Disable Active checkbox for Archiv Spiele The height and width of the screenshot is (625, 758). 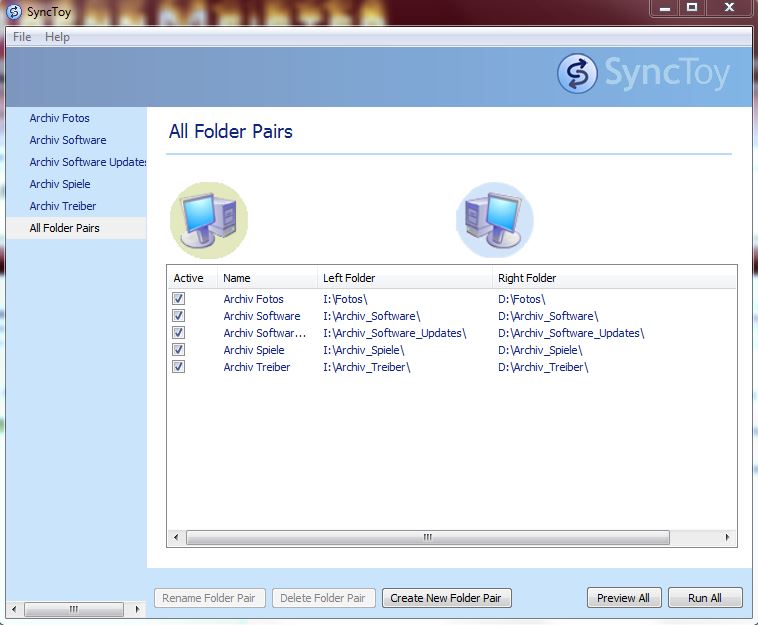pos(178,349)
